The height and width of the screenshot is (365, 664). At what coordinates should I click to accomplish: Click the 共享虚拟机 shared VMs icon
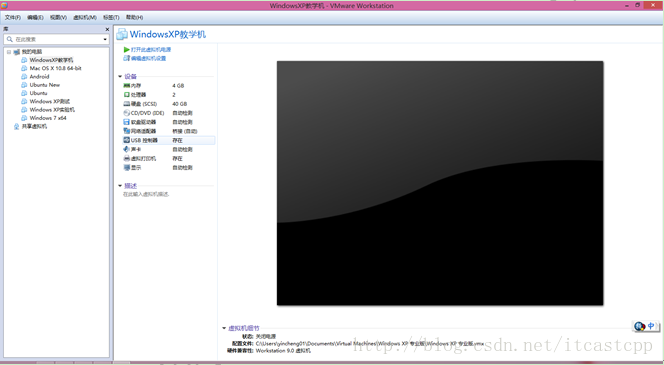point(17,126)
